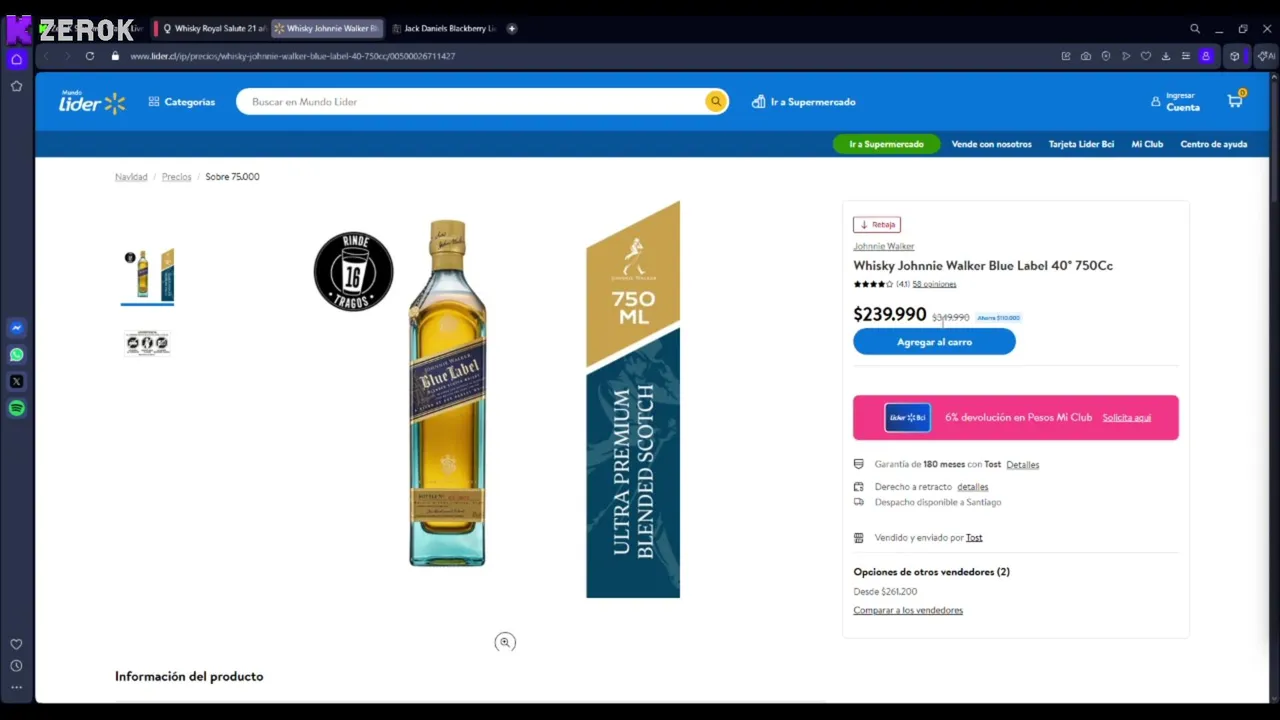
Task: Click the Johnnie Walker brand link
Action: click(x=883, y=246)
